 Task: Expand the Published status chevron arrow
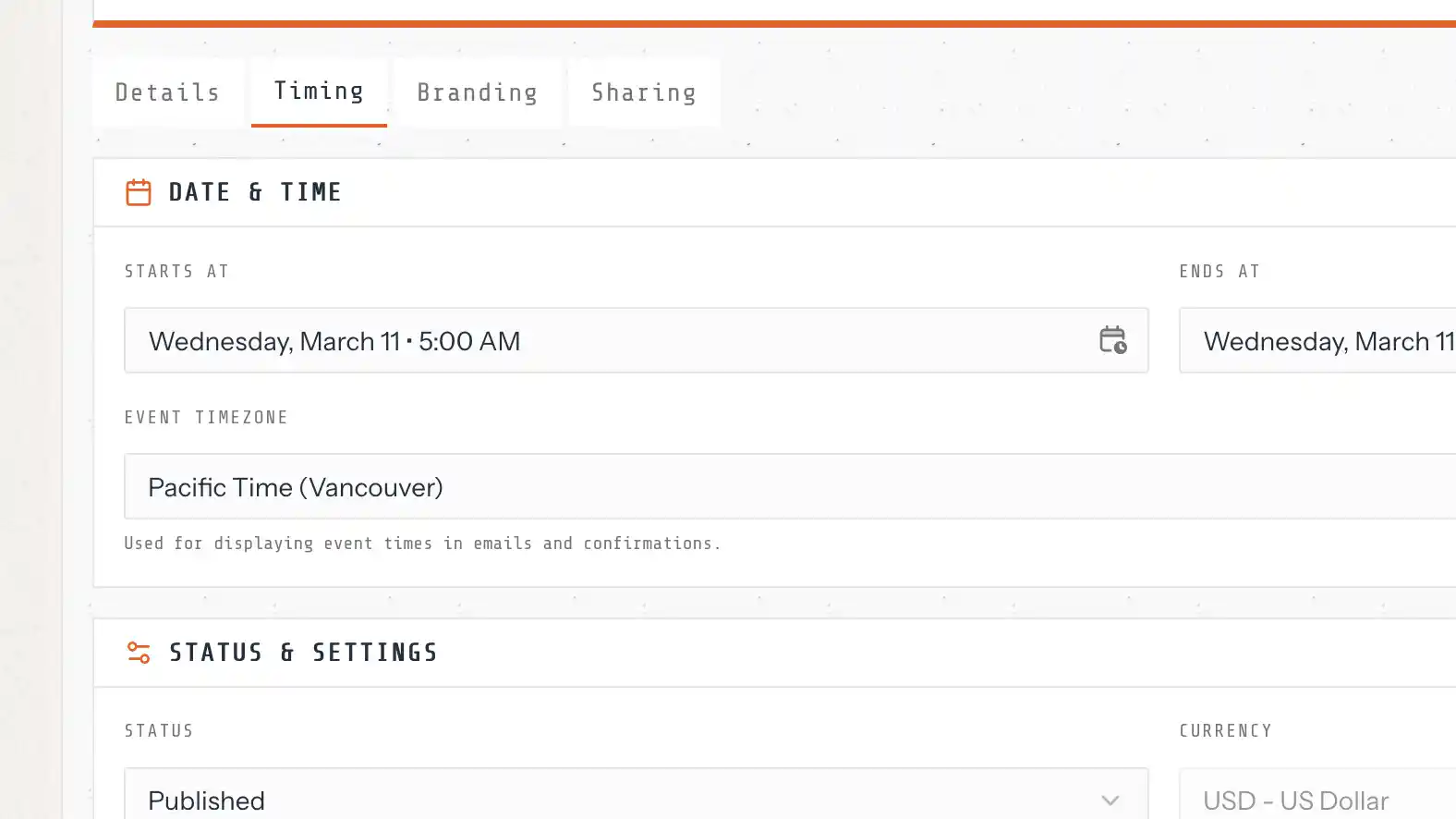[1110, 800]
